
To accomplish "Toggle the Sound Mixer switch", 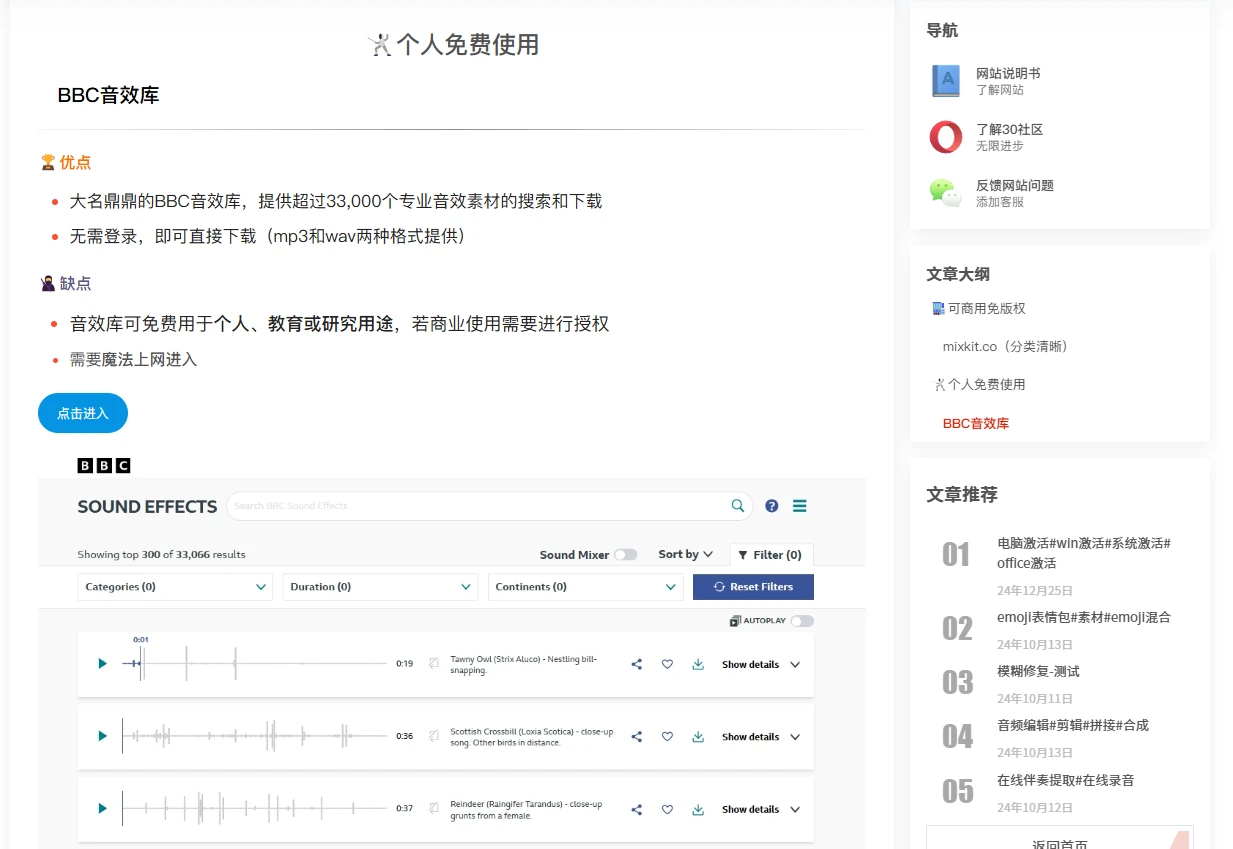I will tap(626, 555).
